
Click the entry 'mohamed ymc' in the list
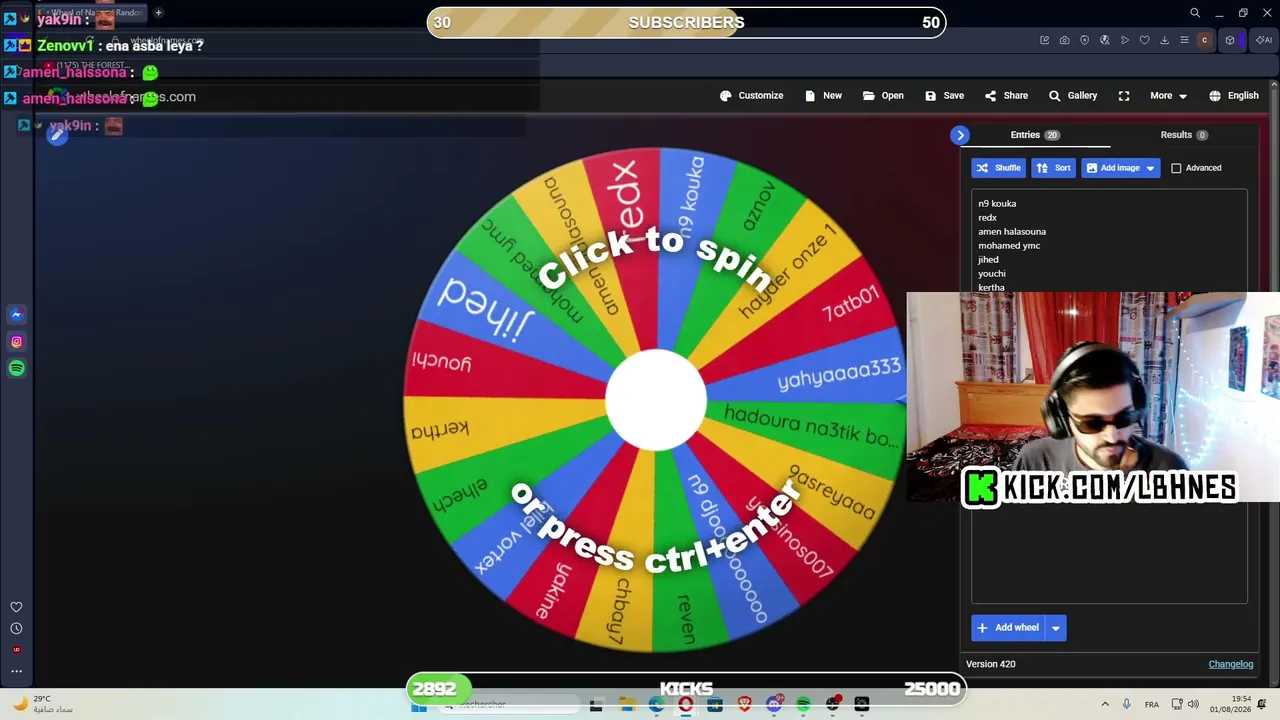pyautogui.click(x=1009, y=246)
